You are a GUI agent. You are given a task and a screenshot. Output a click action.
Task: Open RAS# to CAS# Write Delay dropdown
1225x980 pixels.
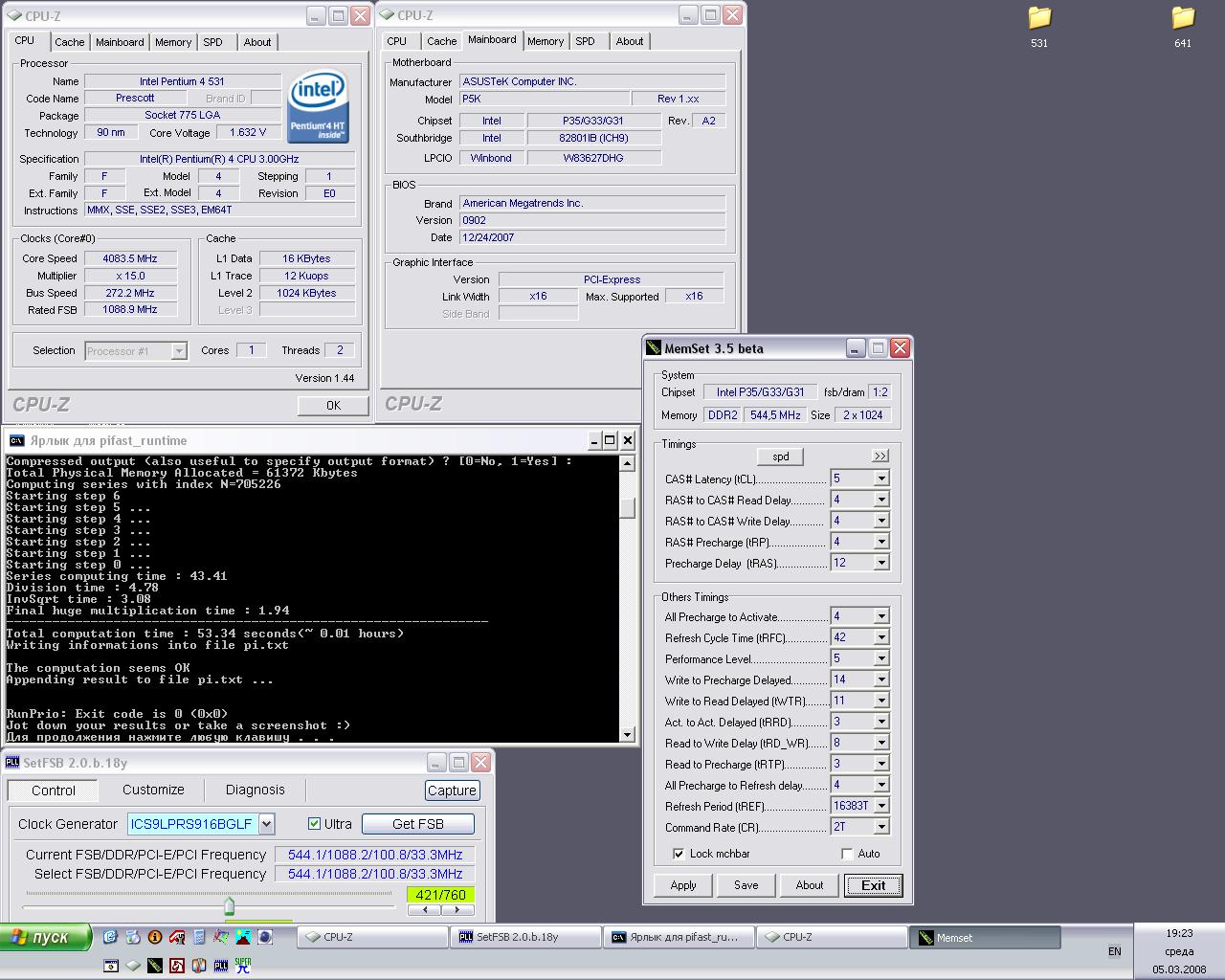coord(881,521)
